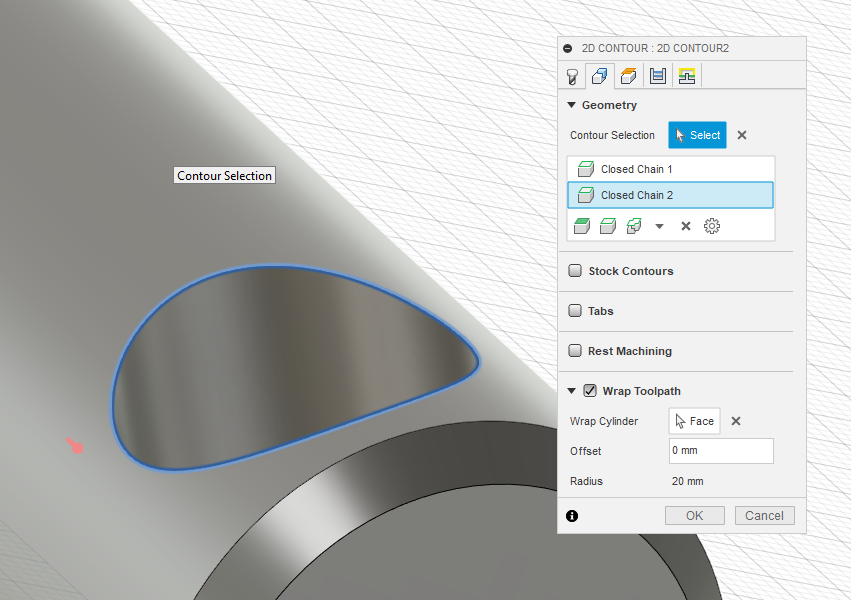Open the Tool tab in 2D Contour dialog
Image resolution: width=851 pixels, height=600 pixels.
click(x=572, y=75)
